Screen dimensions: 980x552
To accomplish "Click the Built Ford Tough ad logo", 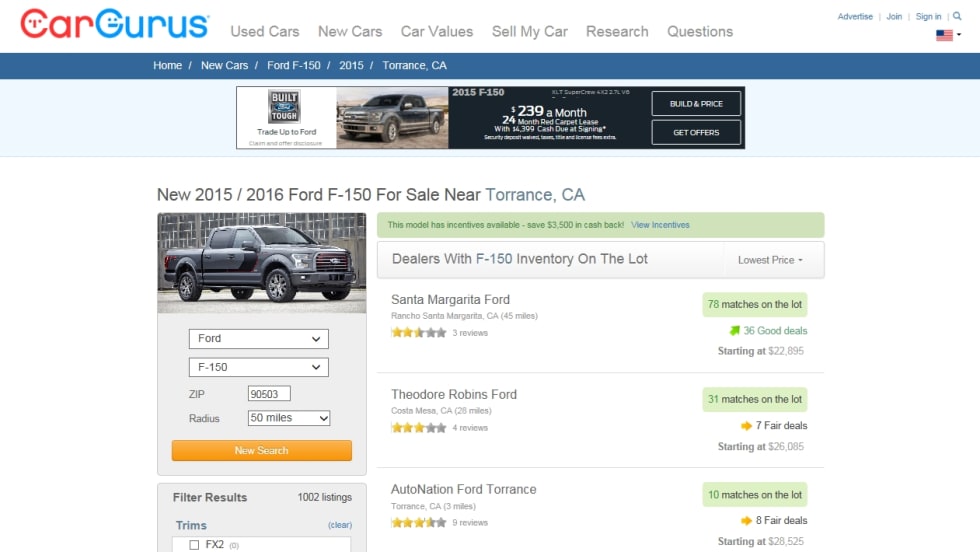I will pyautogui.click(x=284, y=108).
